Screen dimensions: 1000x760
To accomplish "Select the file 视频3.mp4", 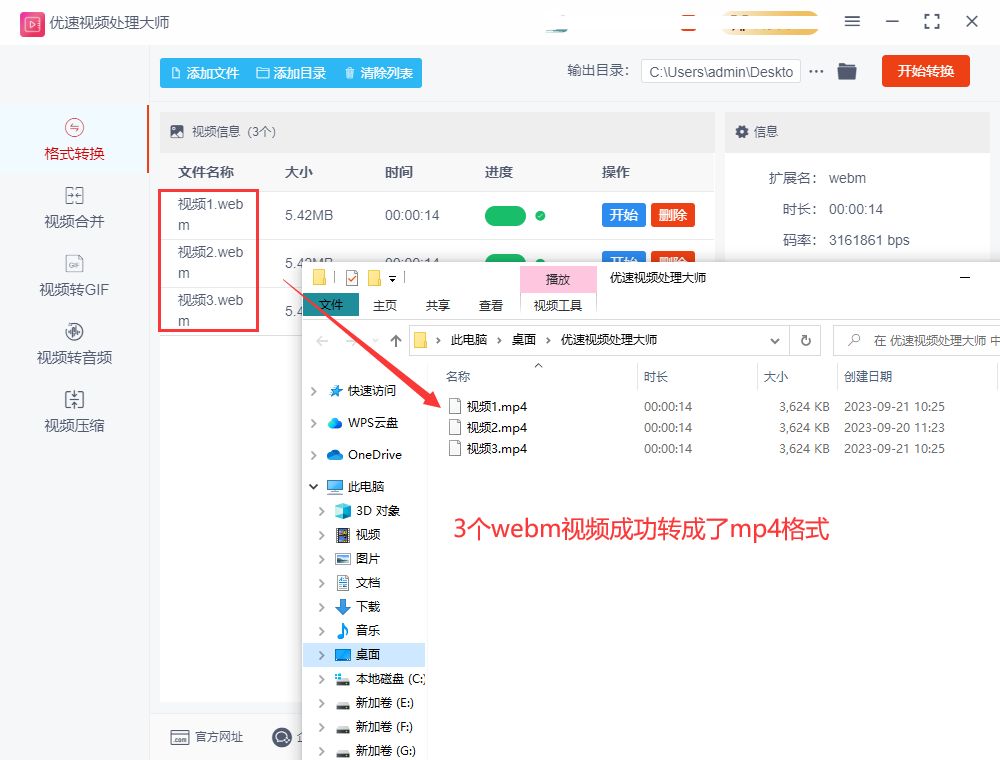I will pos(488,449).
